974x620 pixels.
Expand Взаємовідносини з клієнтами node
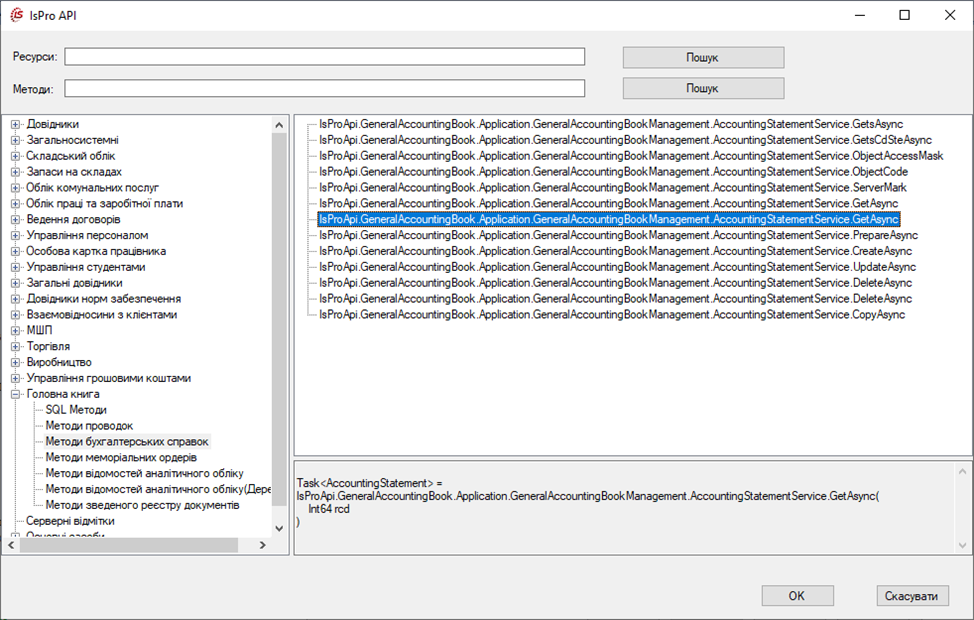pos(16,315)
